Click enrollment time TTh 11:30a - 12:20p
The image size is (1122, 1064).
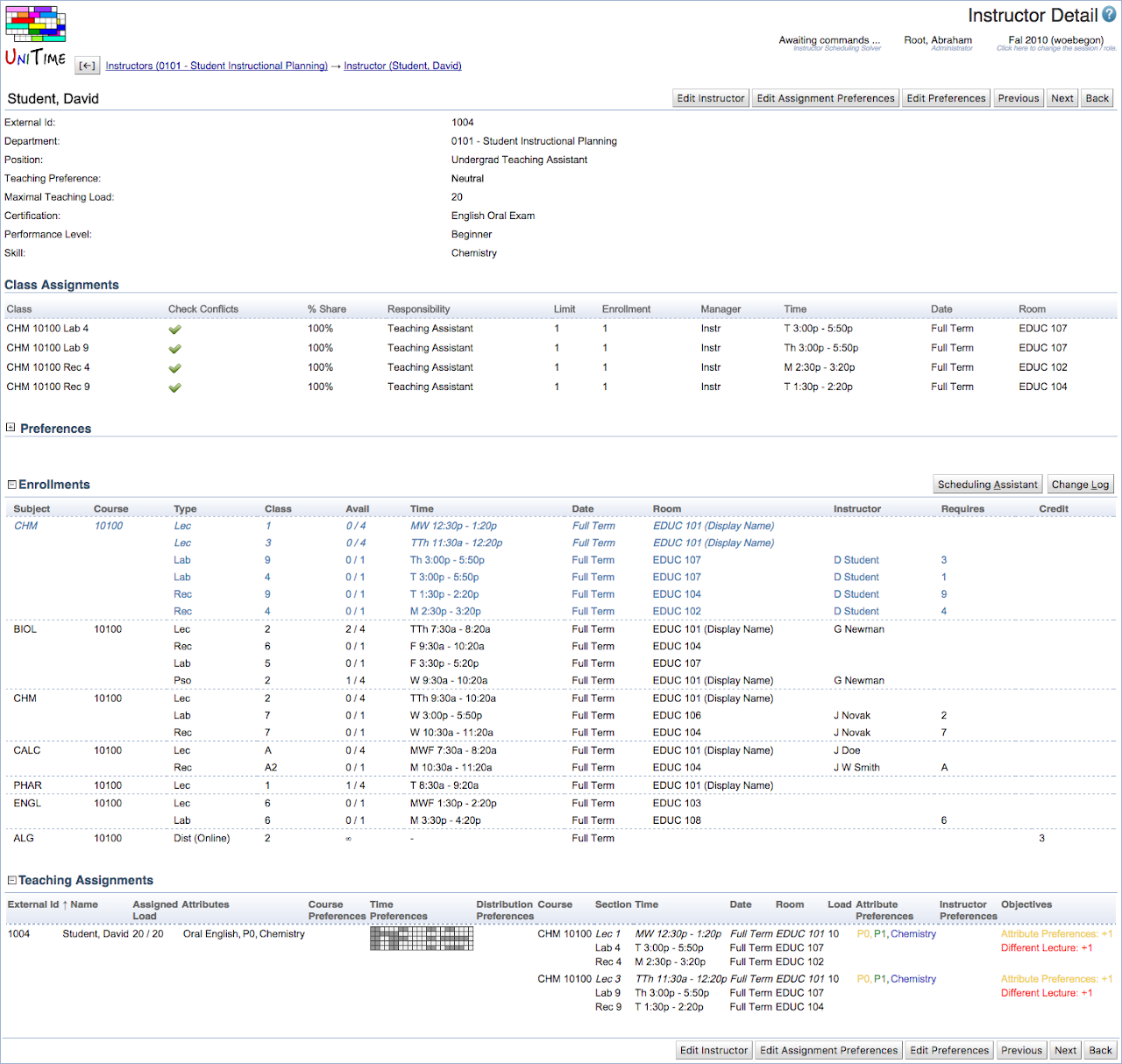point(457,543)
